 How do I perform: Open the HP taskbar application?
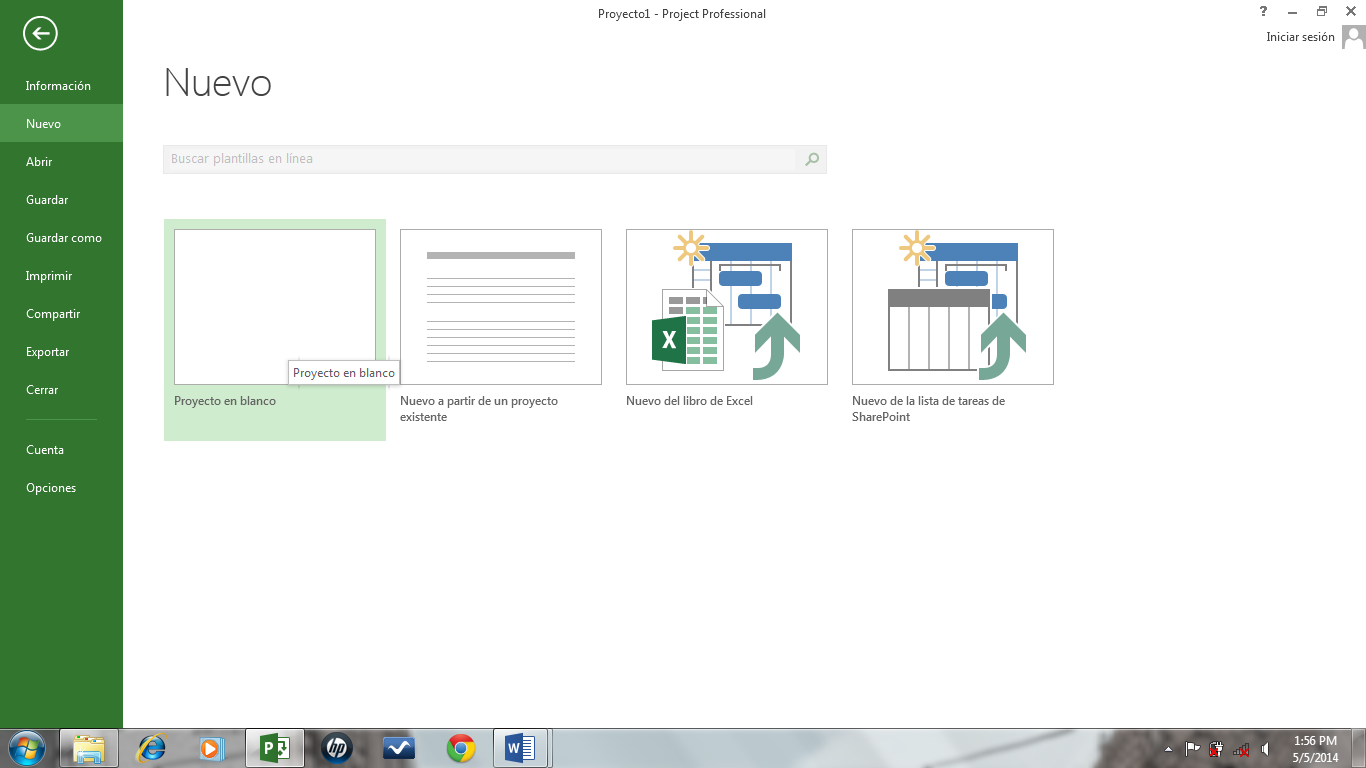(x=337, y=748)
